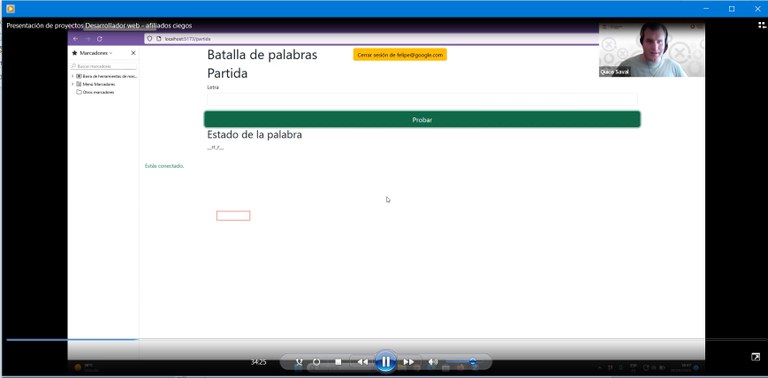Expand Barra de herramientas bookmarks folder
This screenshot has width=768, height=378.
[72, 76]
